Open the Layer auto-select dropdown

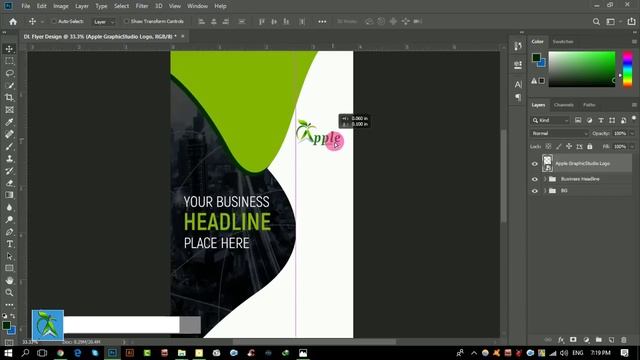coord(104,22)
